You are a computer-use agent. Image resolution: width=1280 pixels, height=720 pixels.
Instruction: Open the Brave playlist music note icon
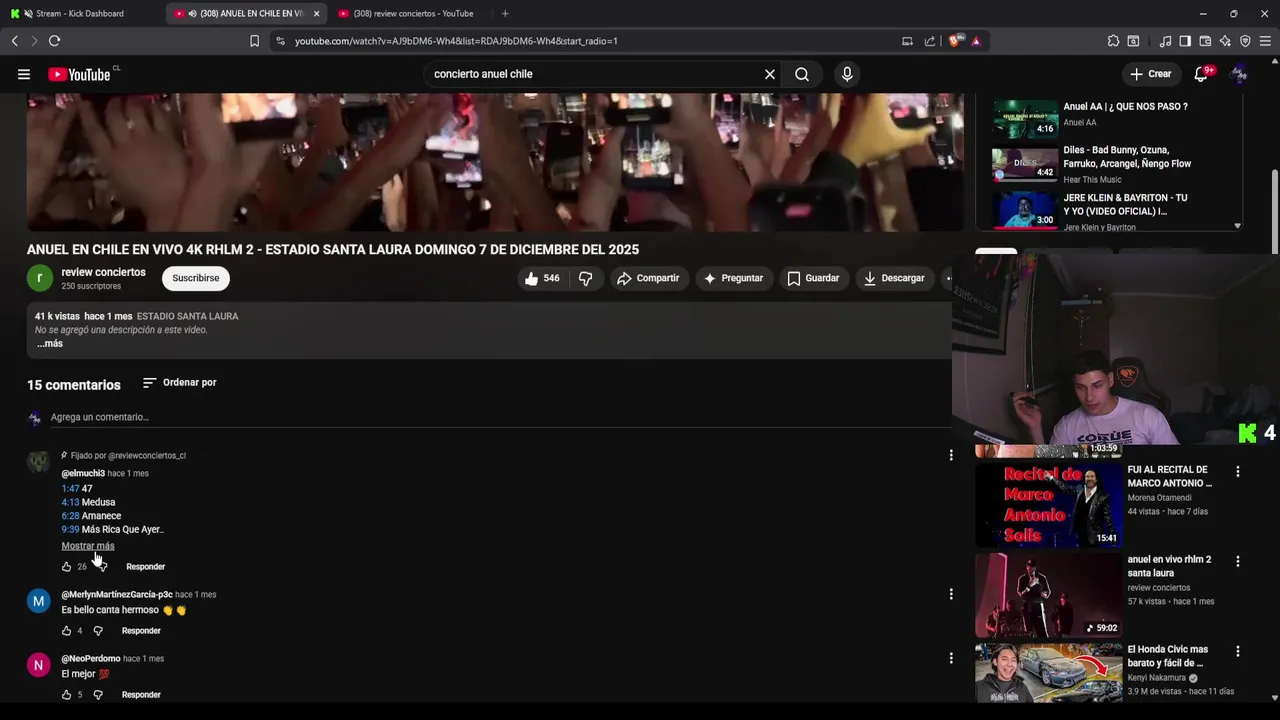point(1165,41)
